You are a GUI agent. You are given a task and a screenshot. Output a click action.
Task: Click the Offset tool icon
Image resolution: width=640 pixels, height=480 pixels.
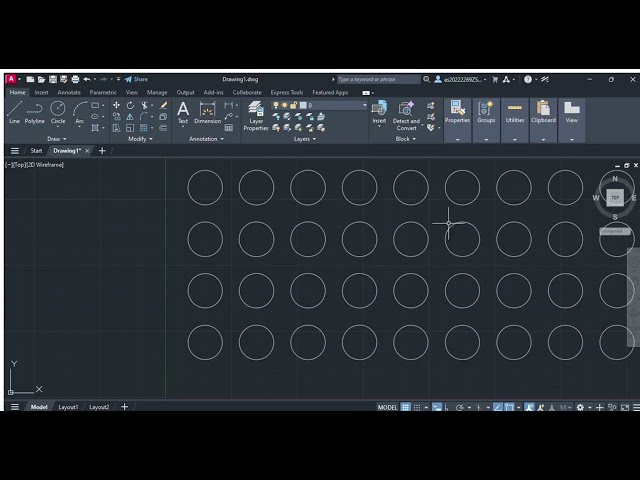(x=163, y=128)
